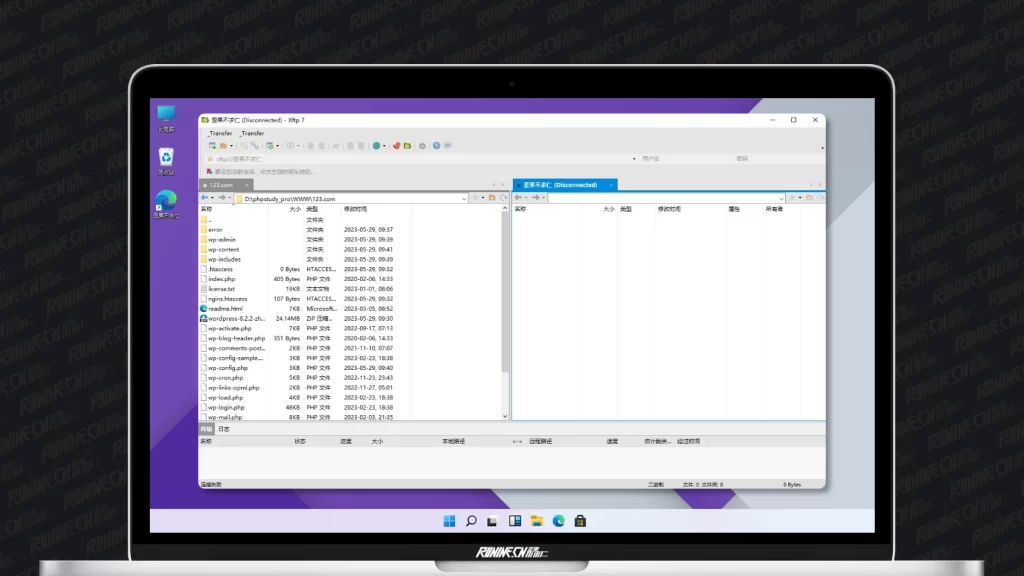Open the host address bar dropdown arrow
1024x576 pixels.
click(x=634, y=158)
